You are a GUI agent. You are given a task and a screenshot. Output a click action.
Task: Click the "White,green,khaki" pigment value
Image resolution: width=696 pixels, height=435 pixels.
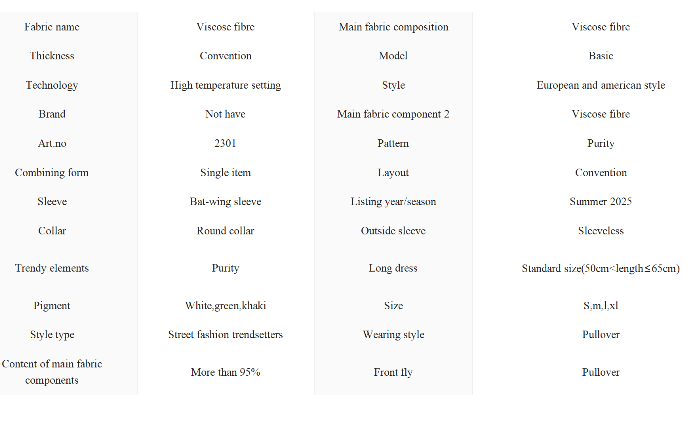point(225,305)
